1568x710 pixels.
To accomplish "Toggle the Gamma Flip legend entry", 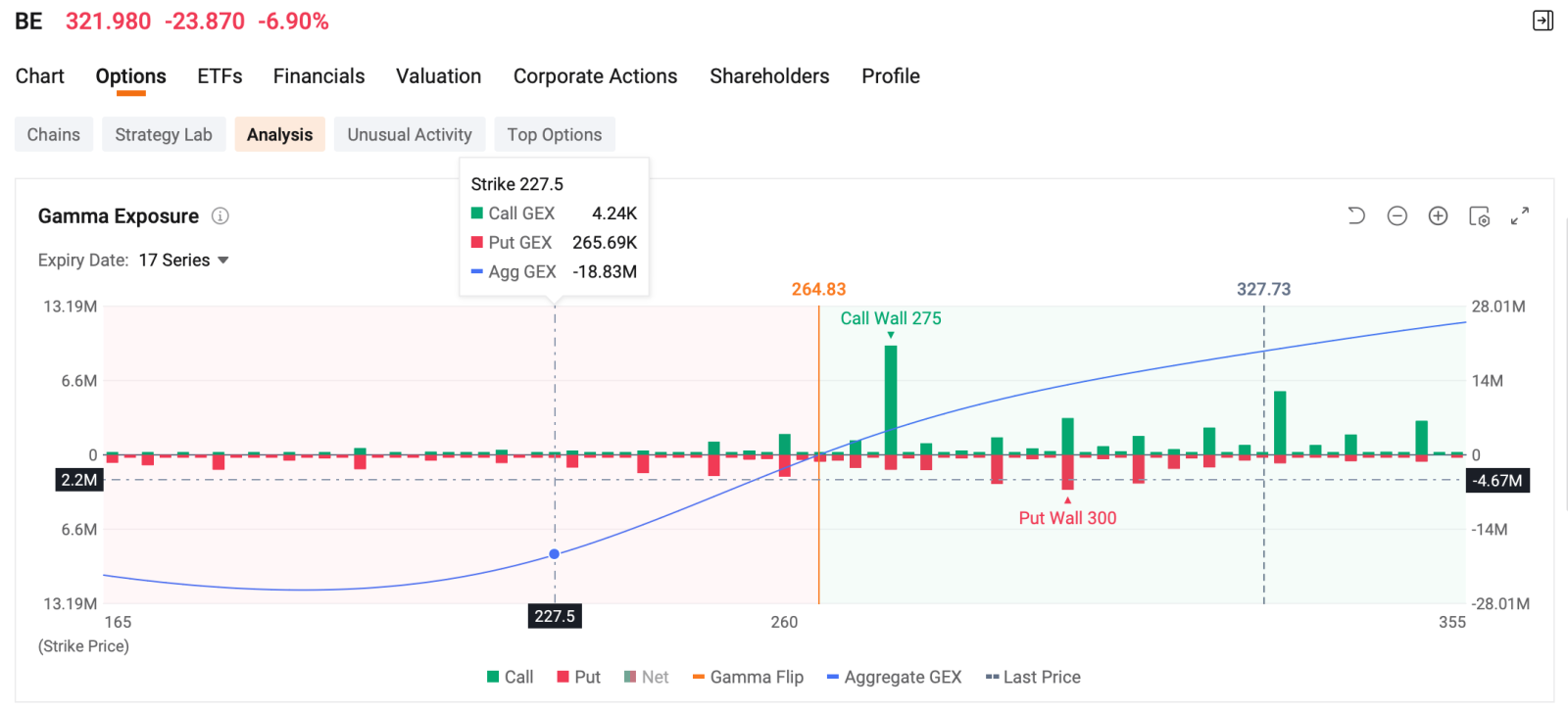I will coord(748,677).
